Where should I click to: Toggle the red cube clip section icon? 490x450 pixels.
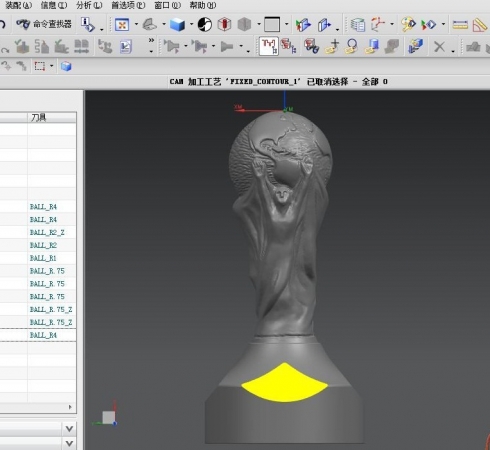tap(224, 24)
